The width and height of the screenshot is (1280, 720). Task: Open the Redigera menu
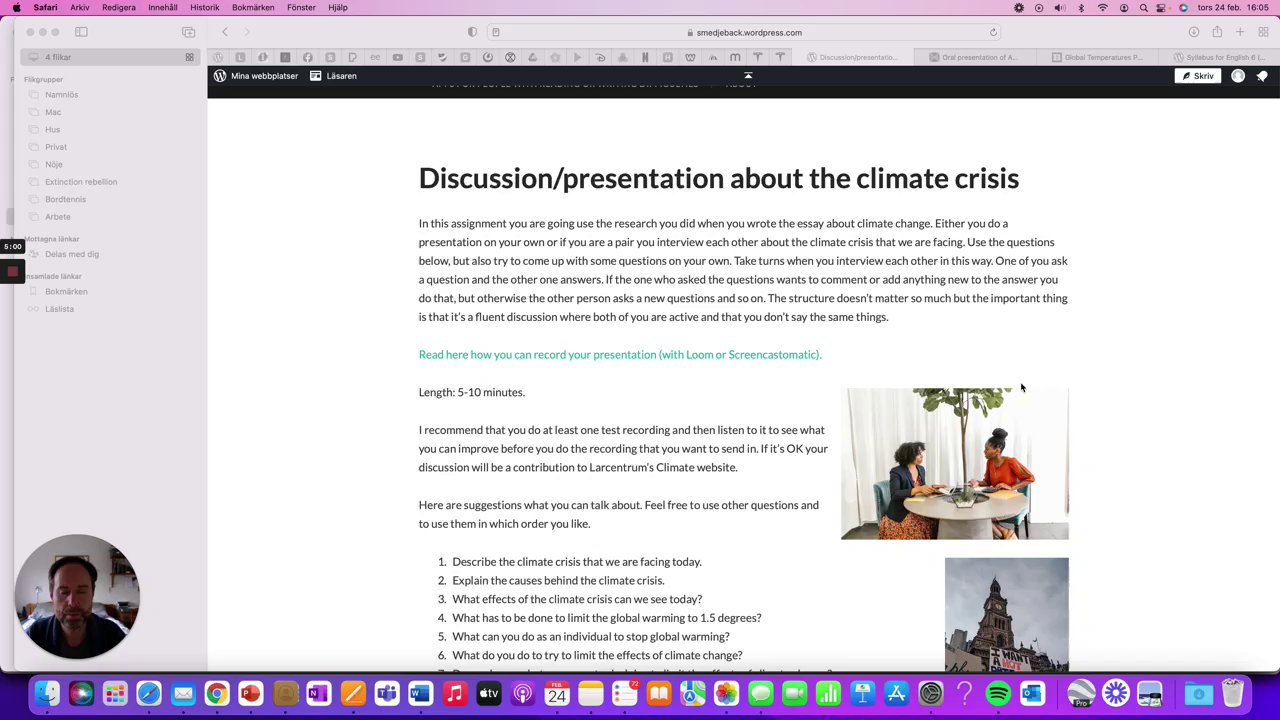pyautogui.click(x=119, y=7)
